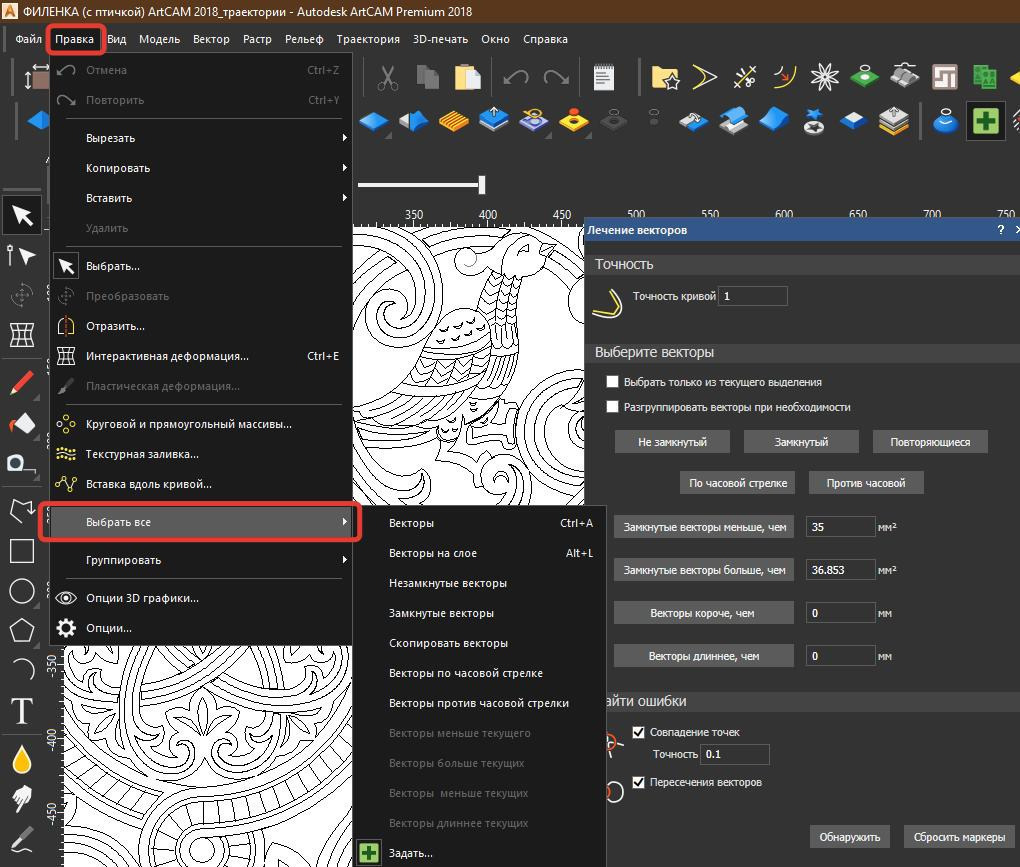The height and width of the screenshot is (867, 1020).
Task: Pick the yellow drop fill tool
Action: point(22,758)
